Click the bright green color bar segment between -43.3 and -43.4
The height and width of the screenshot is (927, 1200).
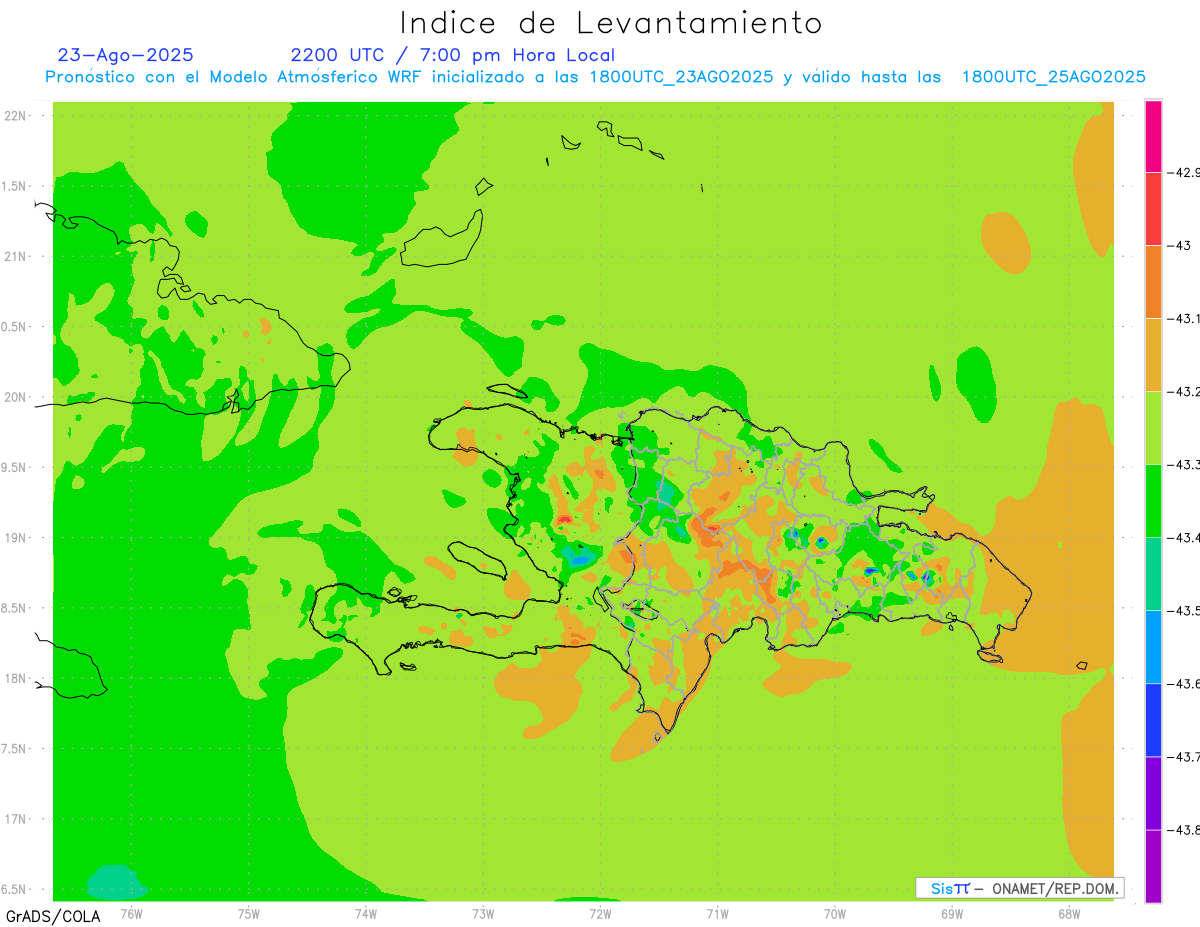coord(1153,500)
